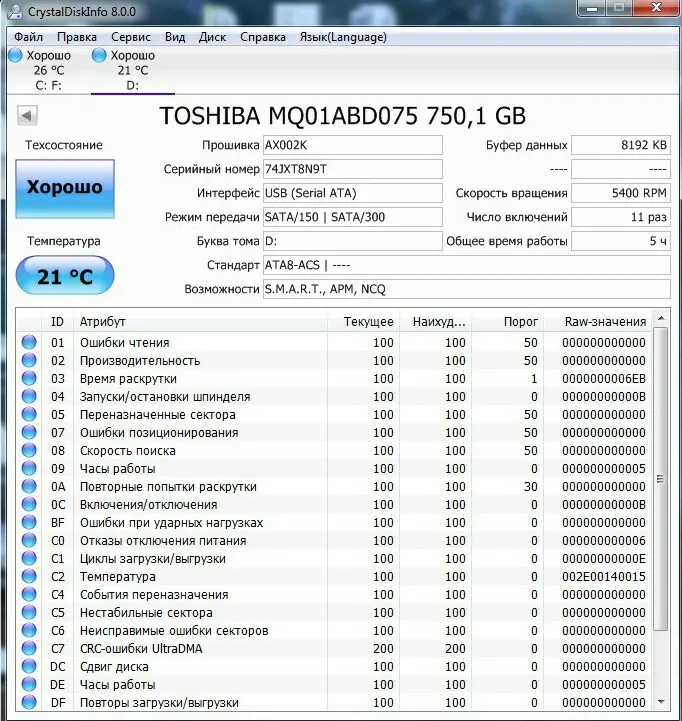Viewport: 682px width, 721px height.
Task: Open the Диск menu
Action: [212, 37]
